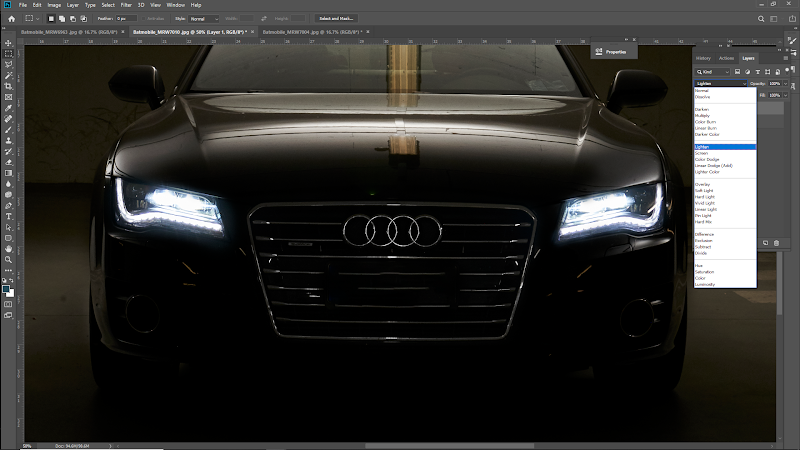Switch to the History tab
800x450 pixels.
703,58
